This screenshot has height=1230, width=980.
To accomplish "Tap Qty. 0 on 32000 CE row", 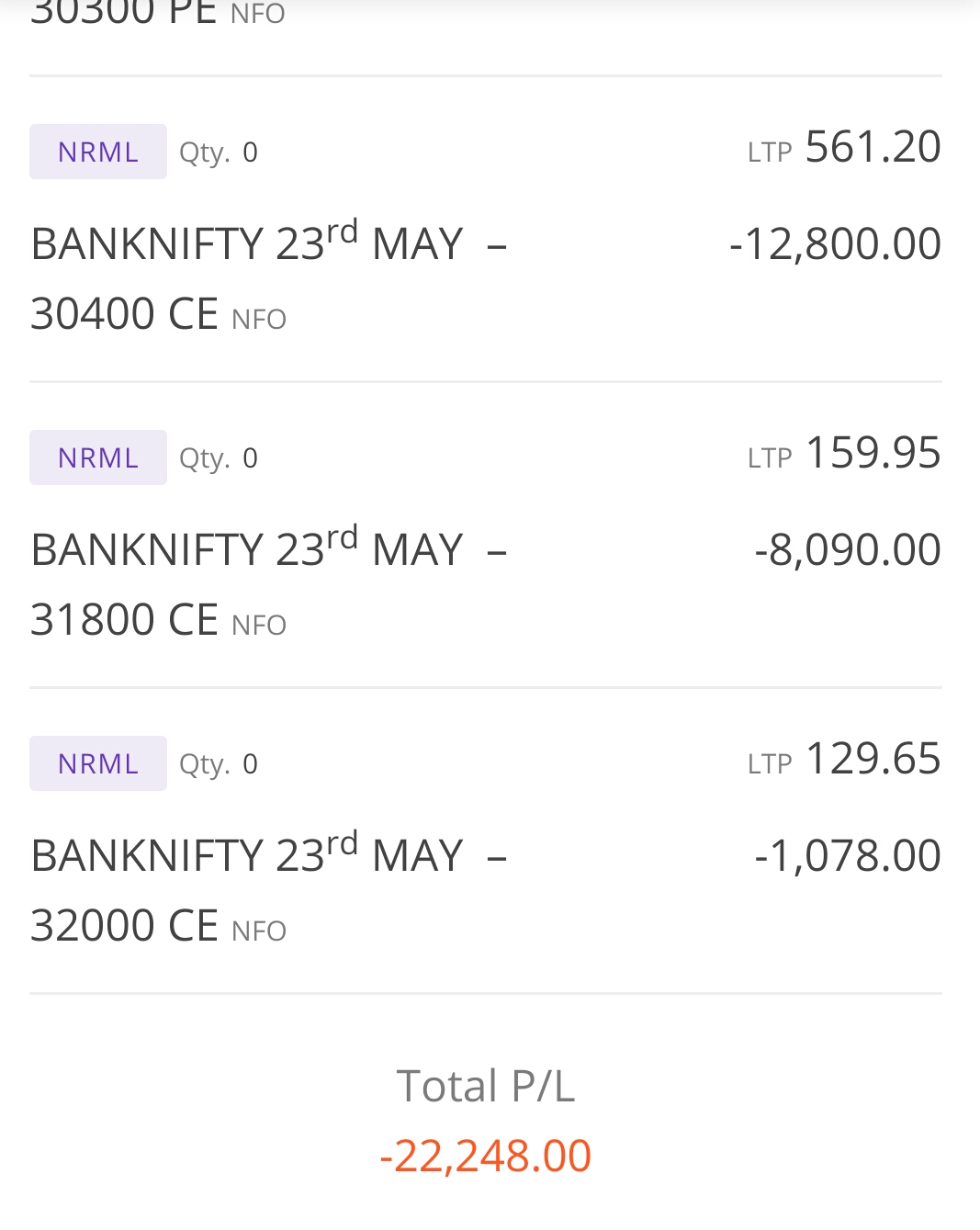I will 219,764.
